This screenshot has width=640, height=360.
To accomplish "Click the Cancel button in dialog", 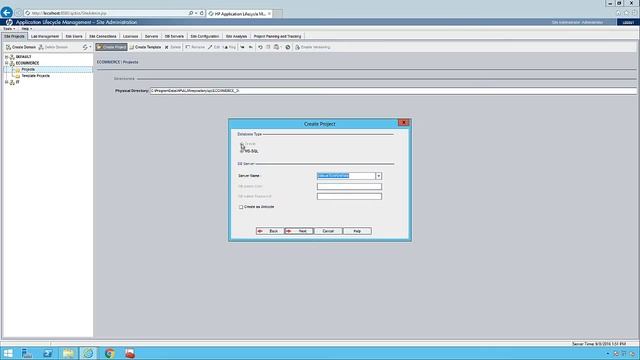I will tap(328, 231).
